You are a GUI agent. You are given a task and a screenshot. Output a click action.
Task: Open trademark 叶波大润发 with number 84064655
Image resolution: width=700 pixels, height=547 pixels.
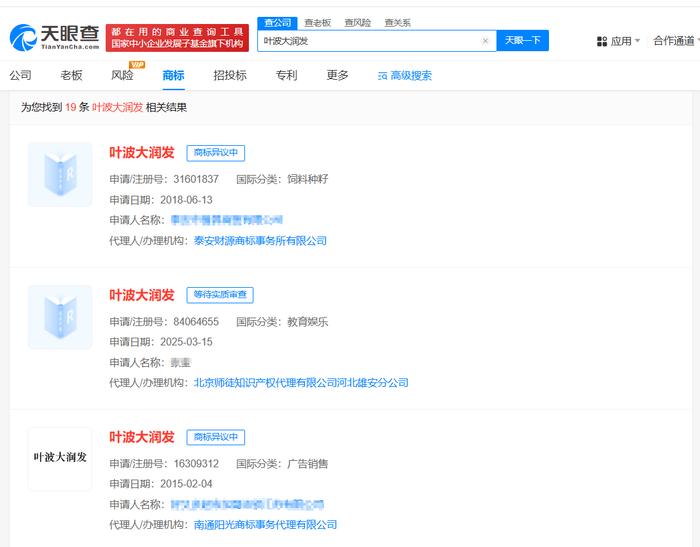pyautogui.click(x=142, y=295)
